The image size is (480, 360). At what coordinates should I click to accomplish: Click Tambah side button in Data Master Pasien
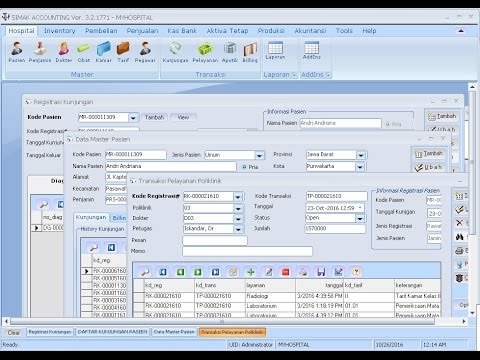[429, 154]
